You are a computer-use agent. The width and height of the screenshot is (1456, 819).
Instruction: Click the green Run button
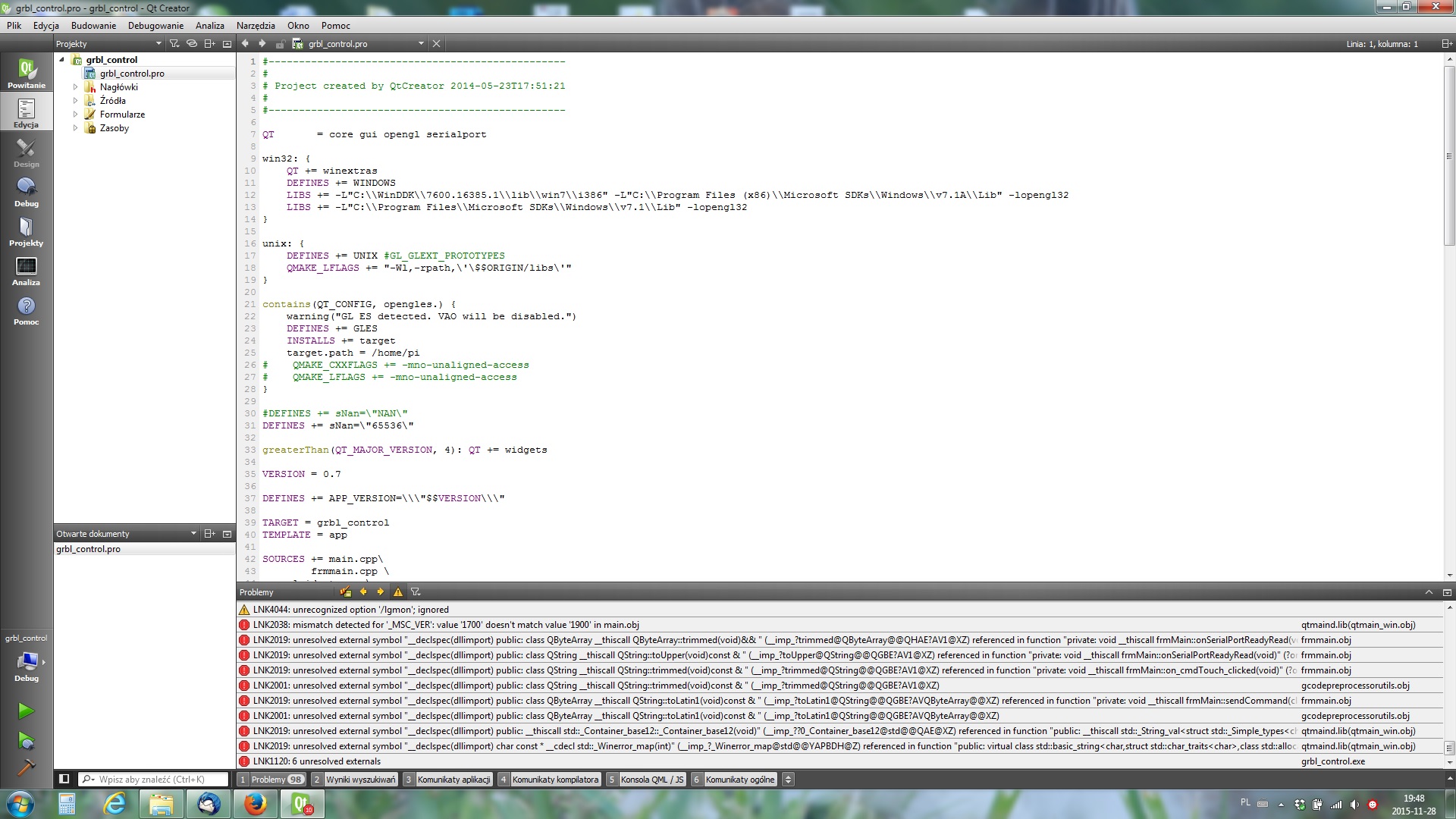(x=26, y=711)
